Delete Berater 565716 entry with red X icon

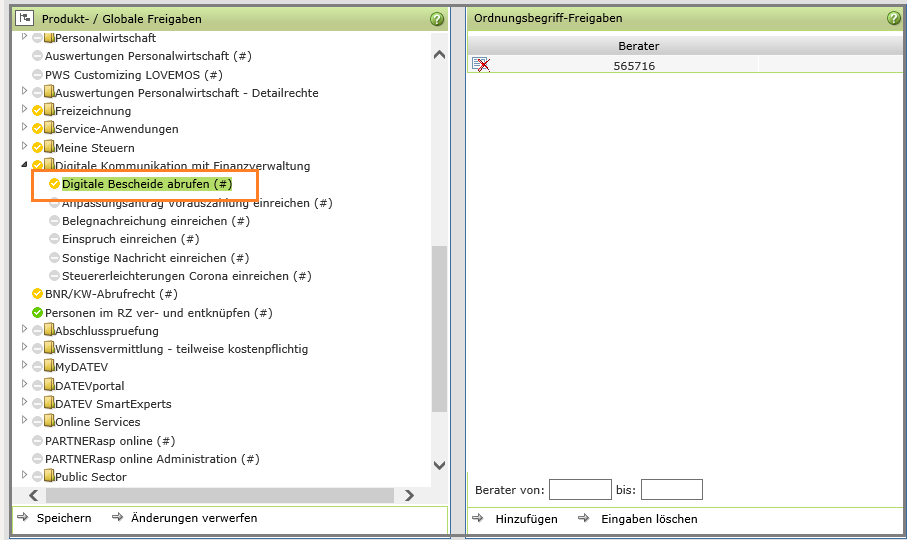(481, 65)
